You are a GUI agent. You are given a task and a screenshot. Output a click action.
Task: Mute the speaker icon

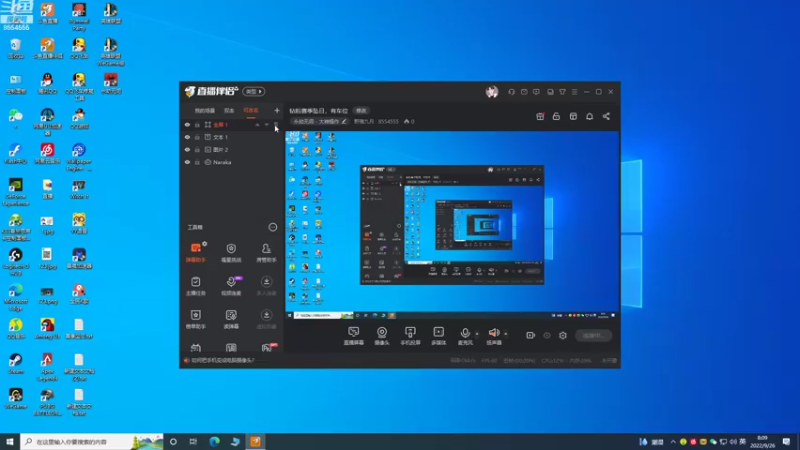click(x=493, y=333)
